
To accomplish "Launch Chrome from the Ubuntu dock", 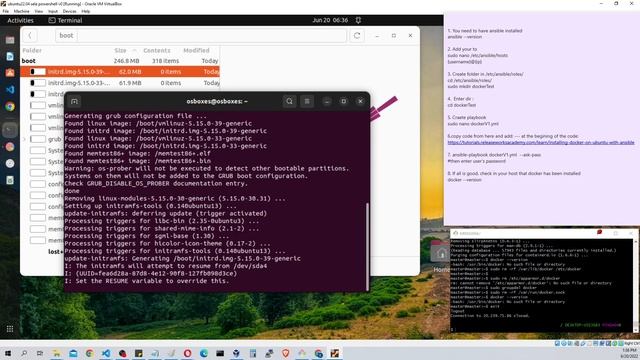I will click(10, 107).
